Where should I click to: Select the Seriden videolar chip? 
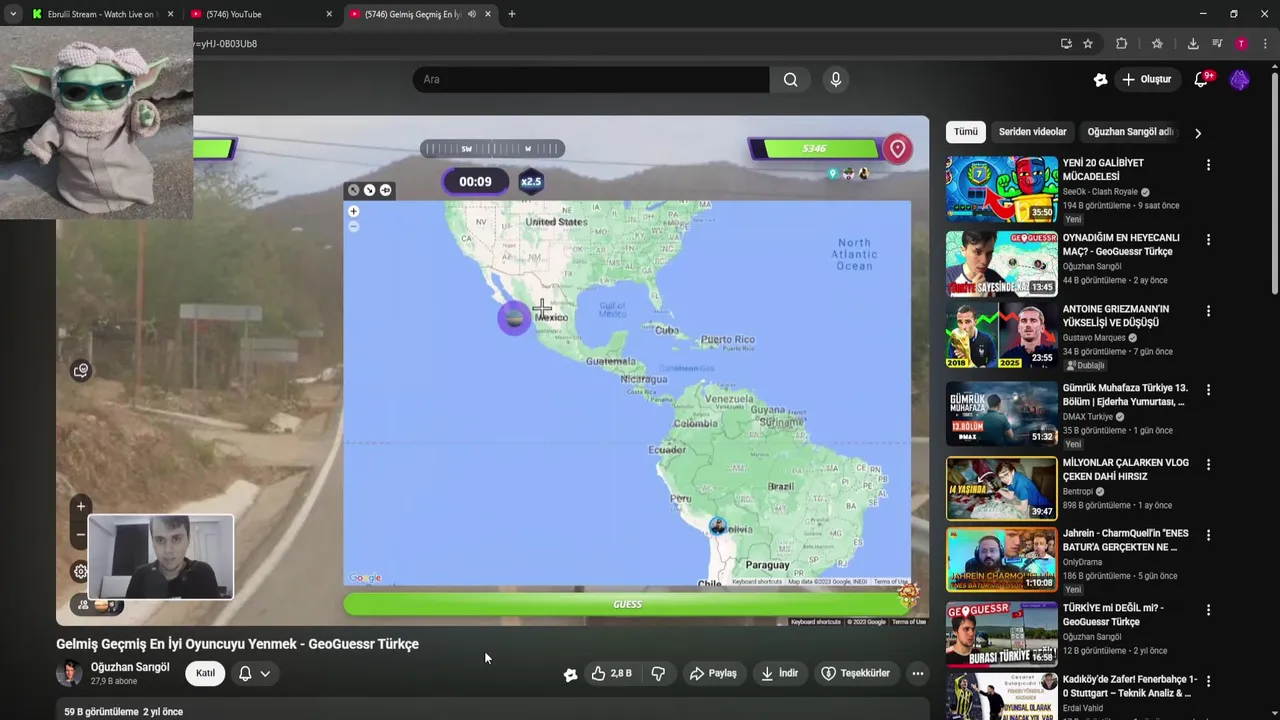(x=1033, y=132)
